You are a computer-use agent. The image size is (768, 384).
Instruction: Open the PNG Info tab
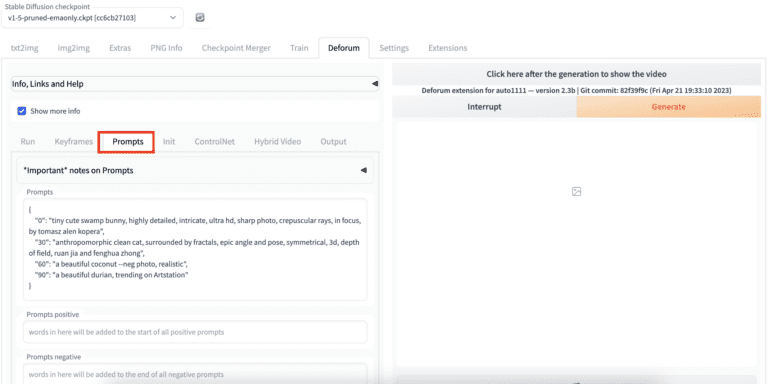pyautogui.click(x=166, y=48)
